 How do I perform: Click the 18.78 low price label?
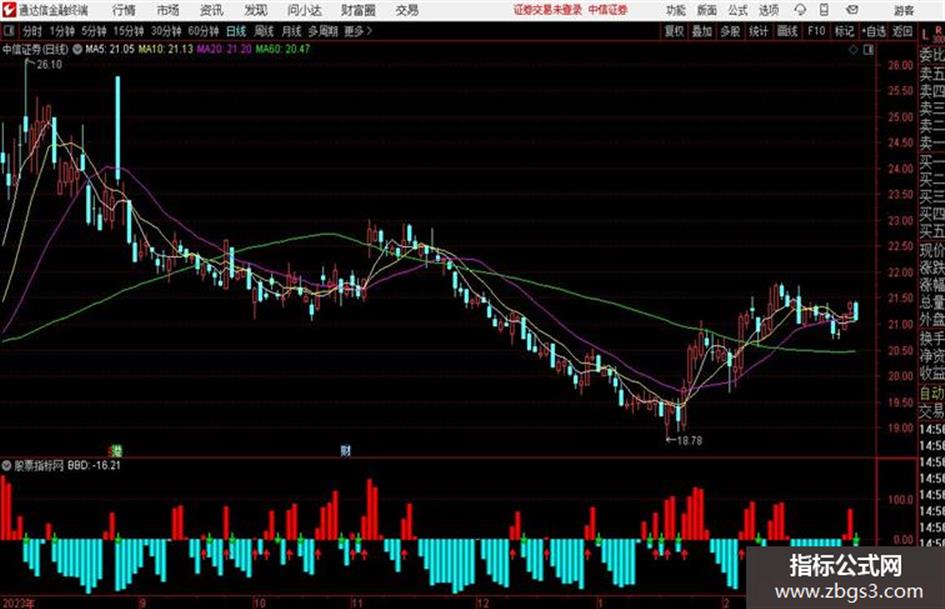point(690,441)
